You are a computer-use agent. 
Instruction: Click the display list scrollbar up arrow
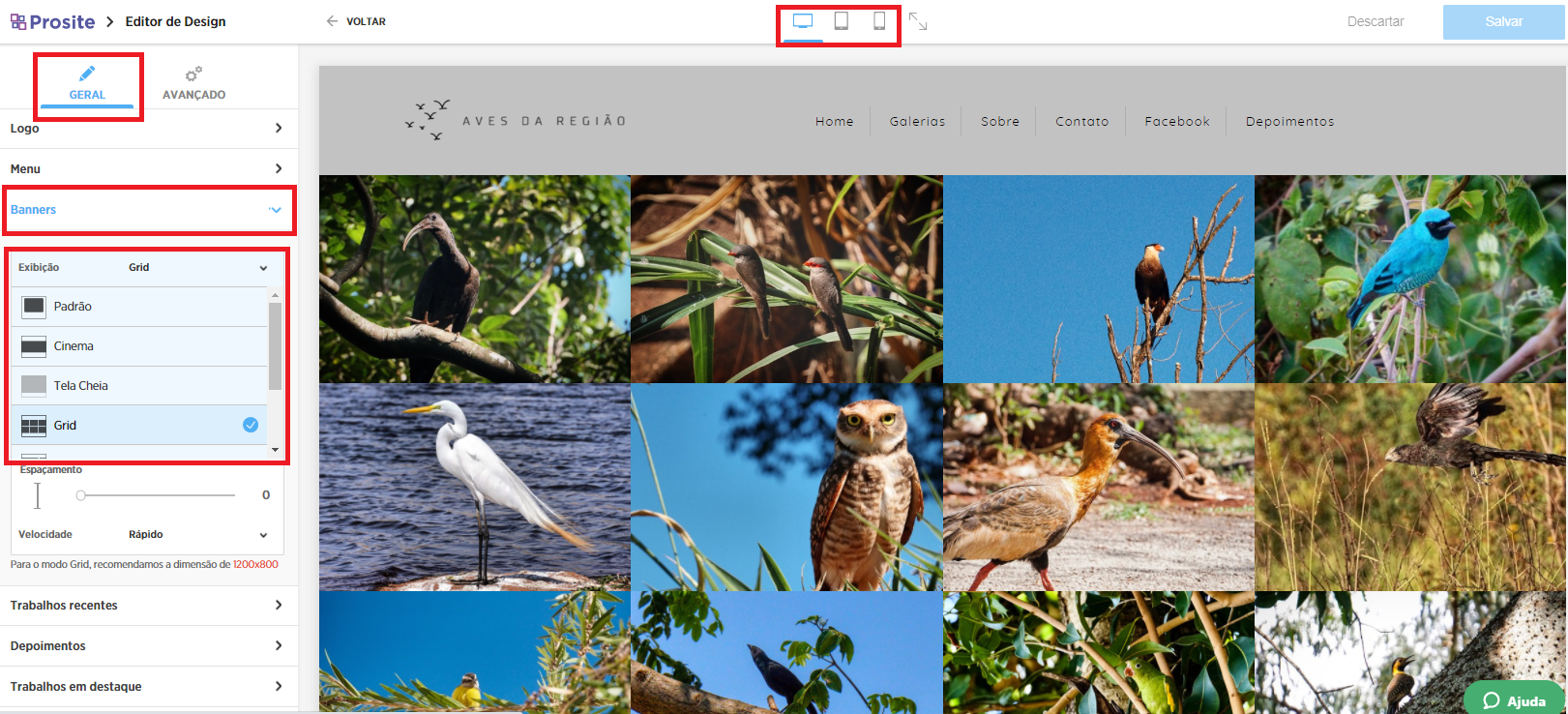275,294
